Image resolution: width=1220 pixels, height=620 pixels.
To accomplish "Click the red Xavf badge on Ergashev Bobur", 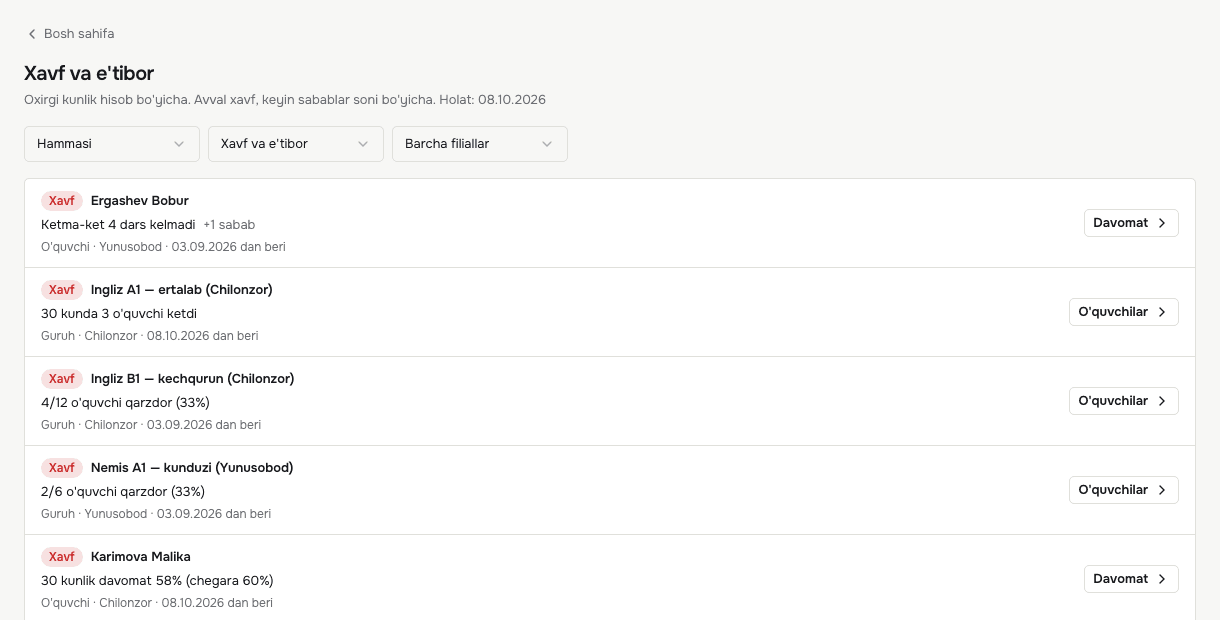I will coord(62,201).
